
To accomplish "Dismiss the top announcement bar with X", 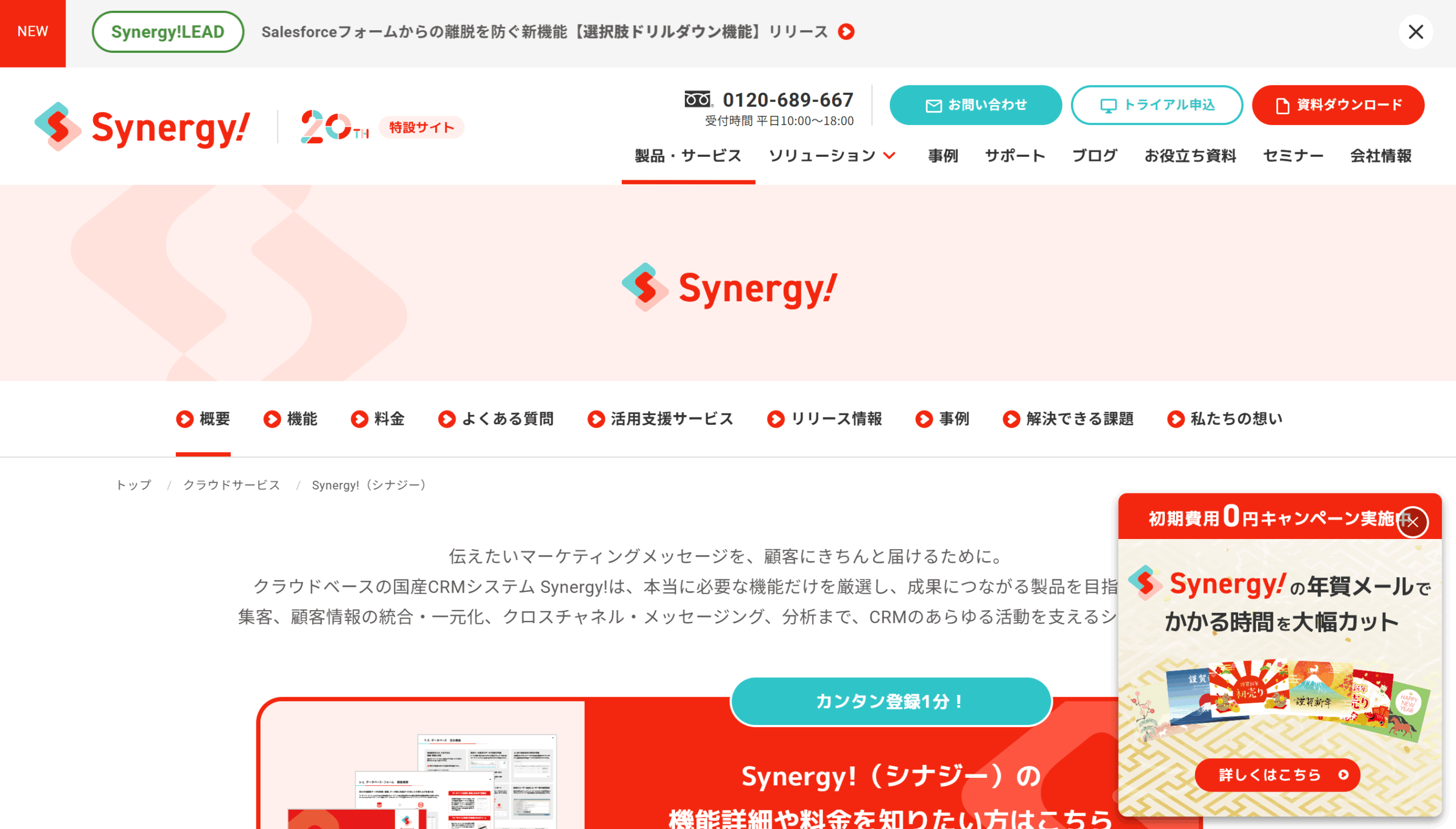I will (1416, 32).
